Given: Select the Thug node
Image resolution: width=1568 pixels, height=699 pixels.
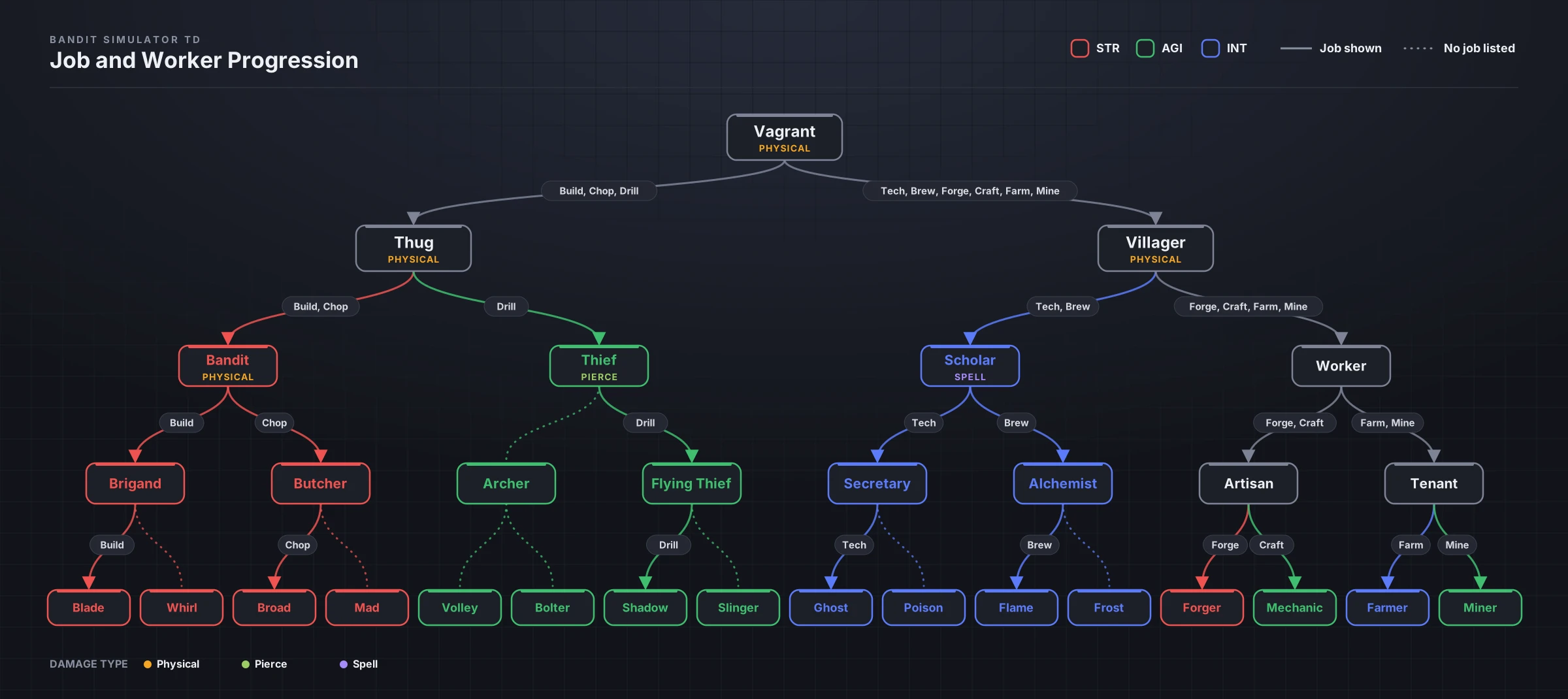Looking at the screenshot, I should point(414,248).
